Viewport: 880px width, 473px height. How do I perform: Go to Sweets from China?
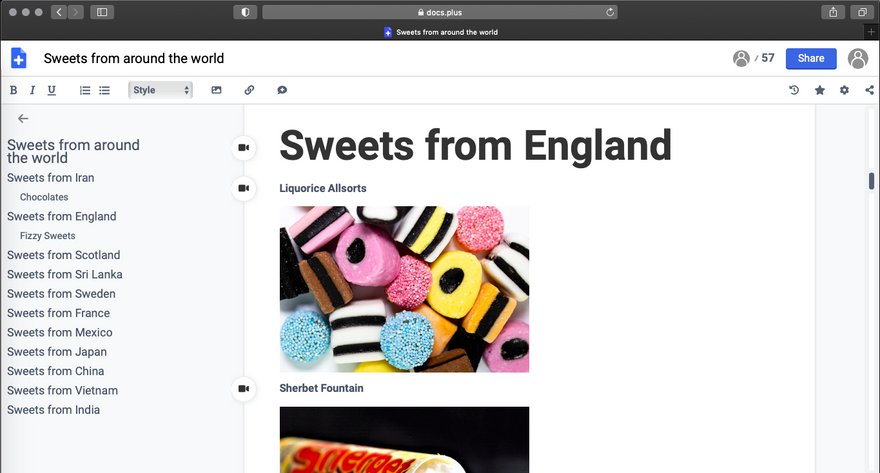click(x=56, y=371)
